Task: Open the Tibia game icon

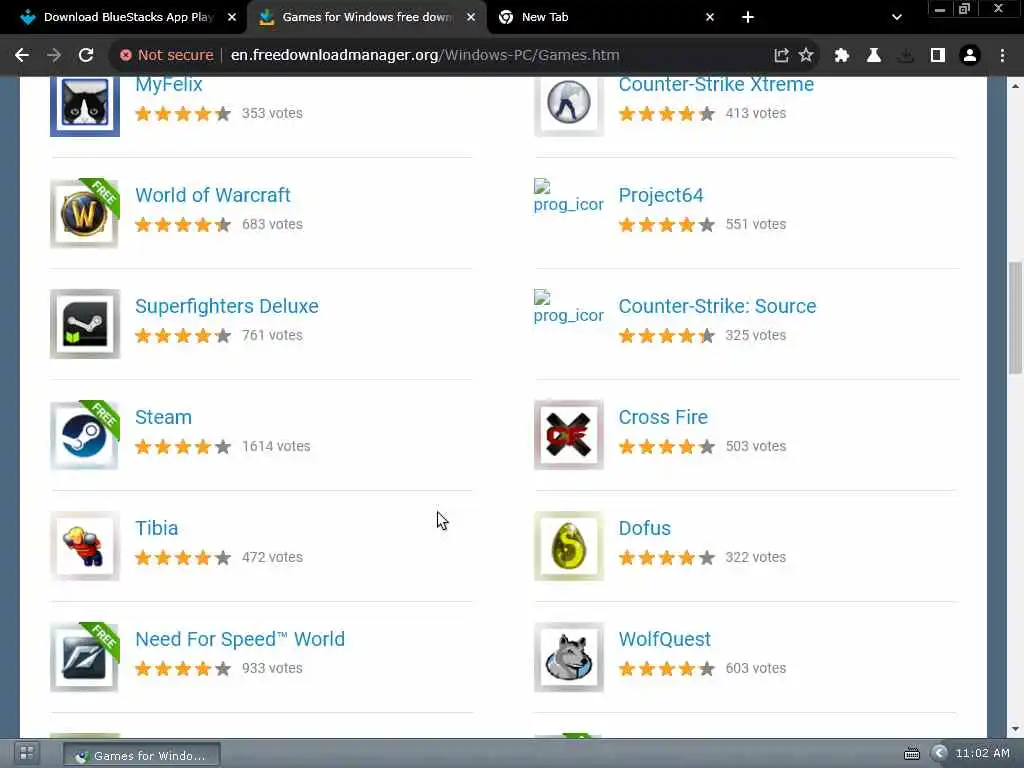Action: click(x=85, y=546)
